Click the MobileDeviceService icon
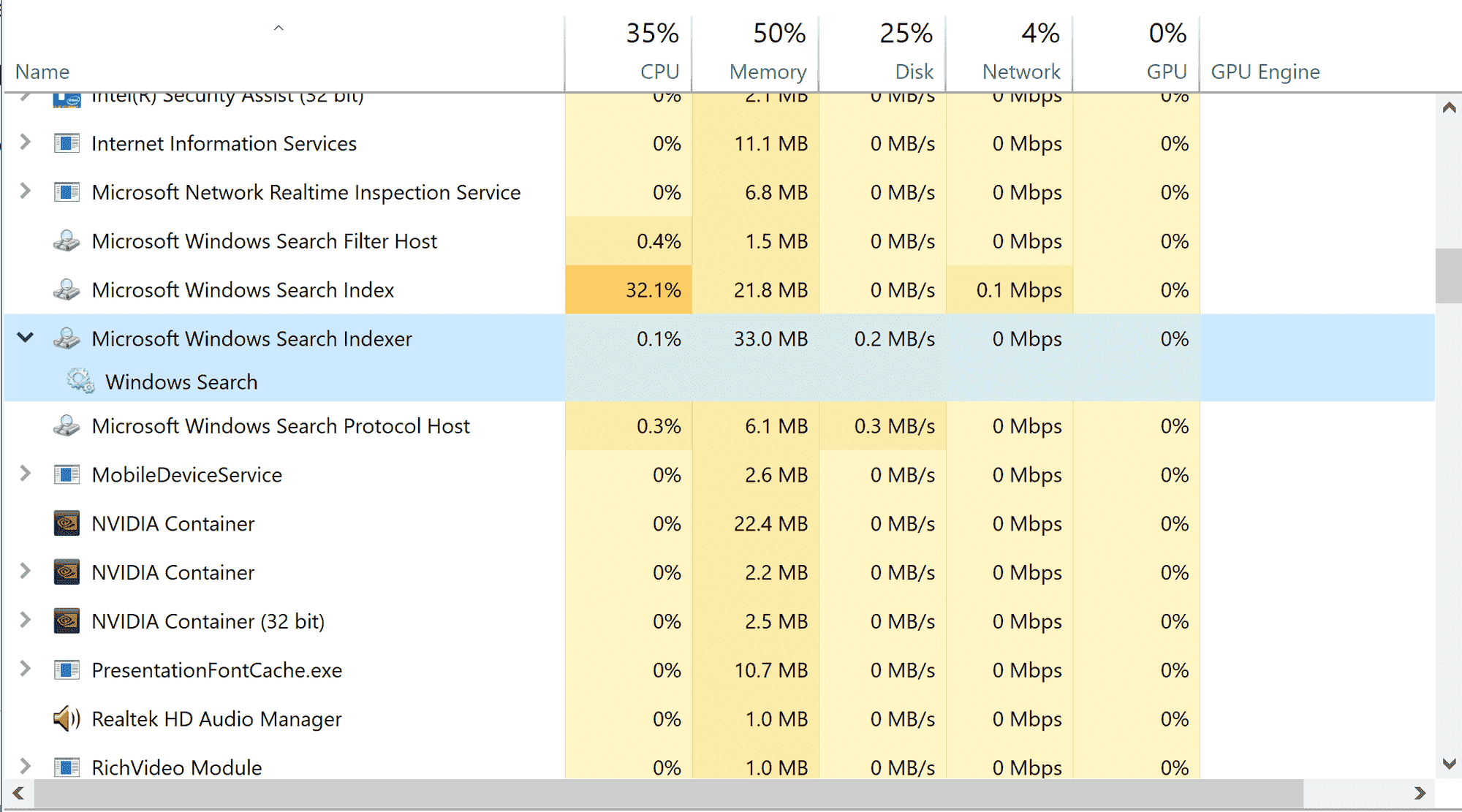The width and height of the screenshot is (1462, 812). [67, 474]
